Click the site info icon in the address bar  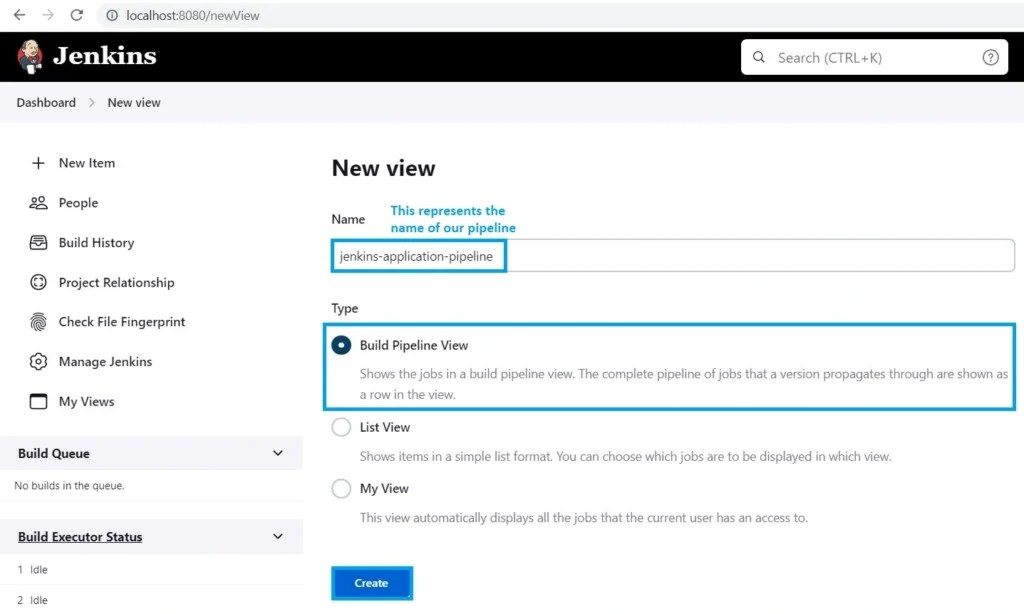click(112, 15)
